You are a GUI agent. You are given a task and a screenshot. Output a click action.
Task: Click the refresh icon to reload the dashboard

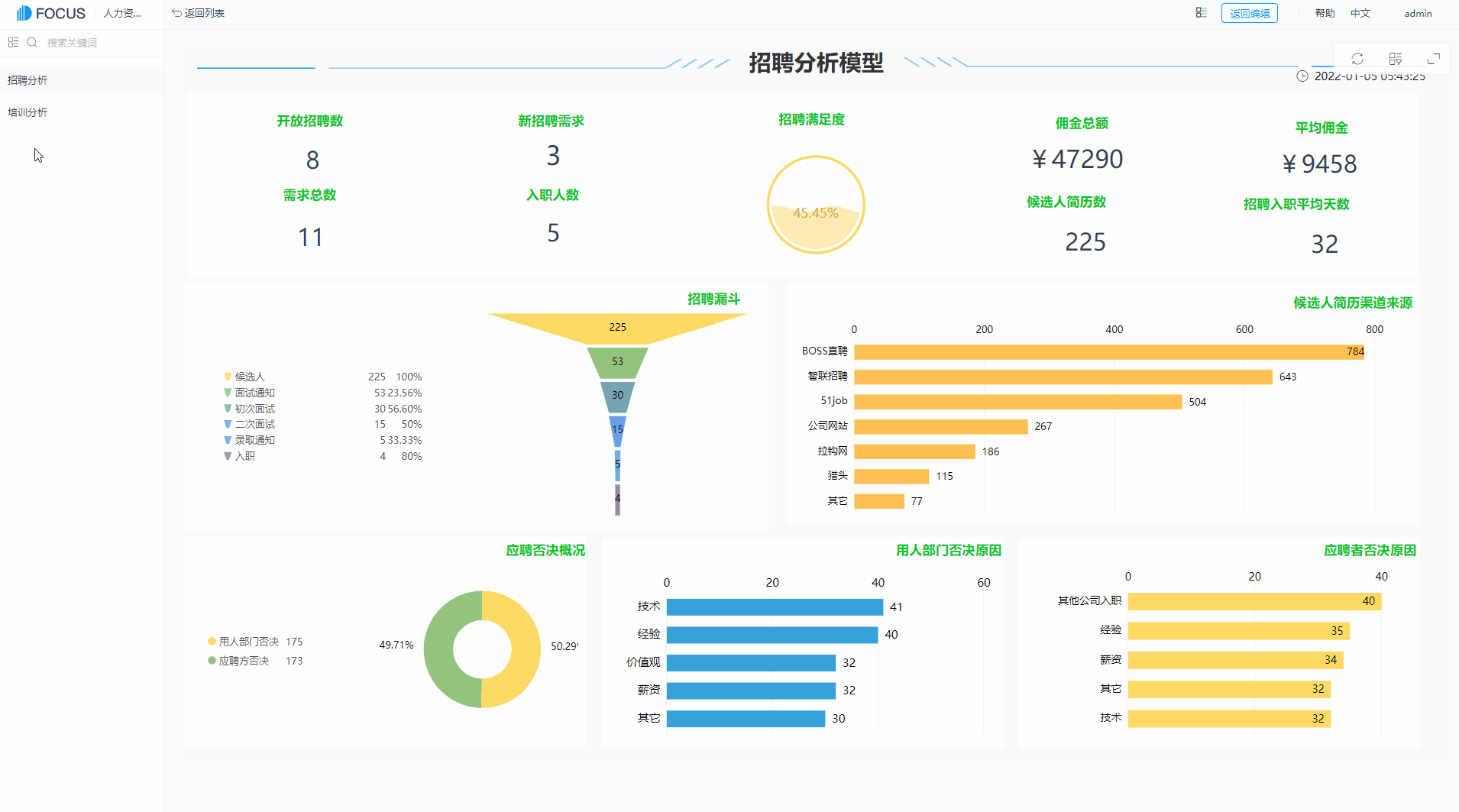pos(1358,59)
